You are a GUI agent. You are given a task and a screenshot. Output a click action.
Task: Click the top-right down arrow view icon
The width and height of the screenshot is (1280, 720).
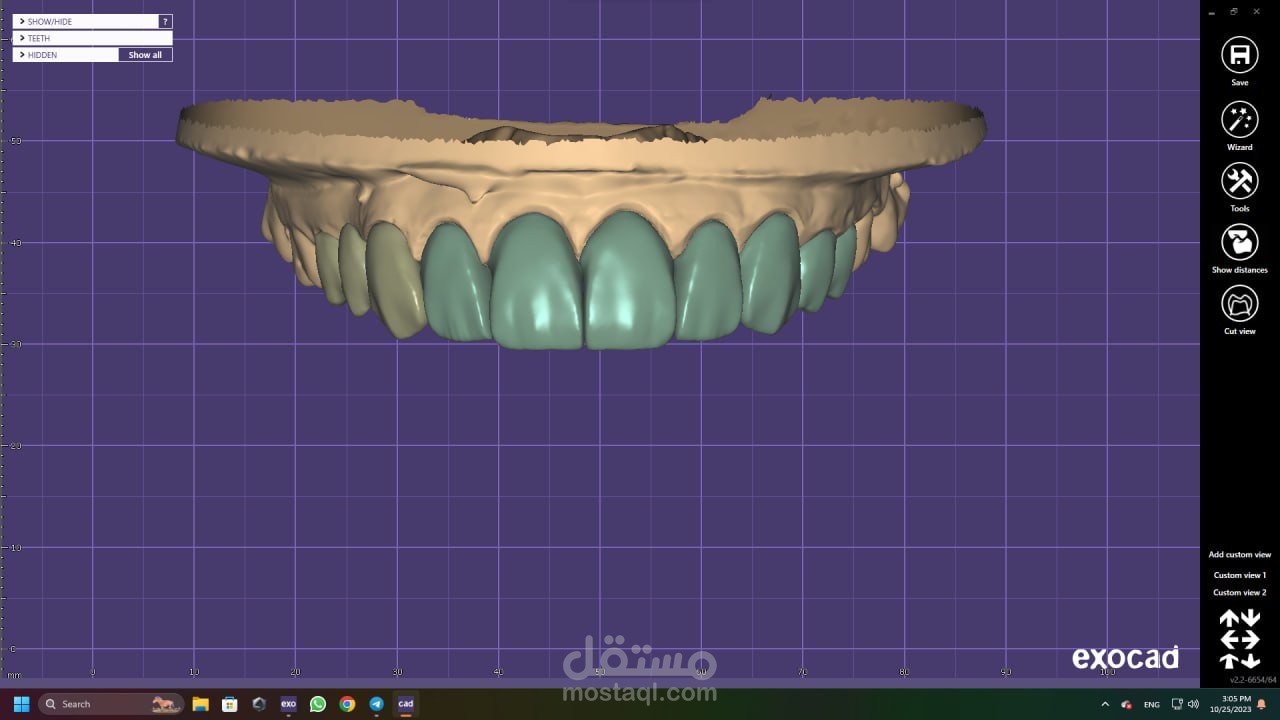1250,619
